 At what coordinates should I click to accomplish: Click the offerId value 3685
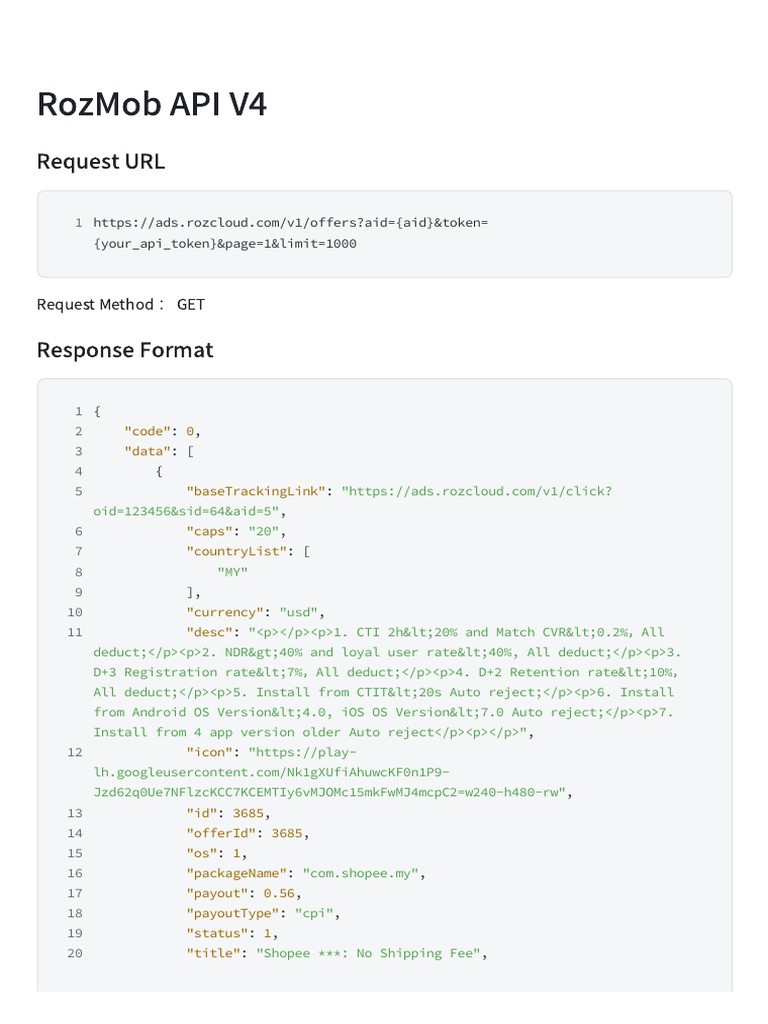tap(287, 832)
